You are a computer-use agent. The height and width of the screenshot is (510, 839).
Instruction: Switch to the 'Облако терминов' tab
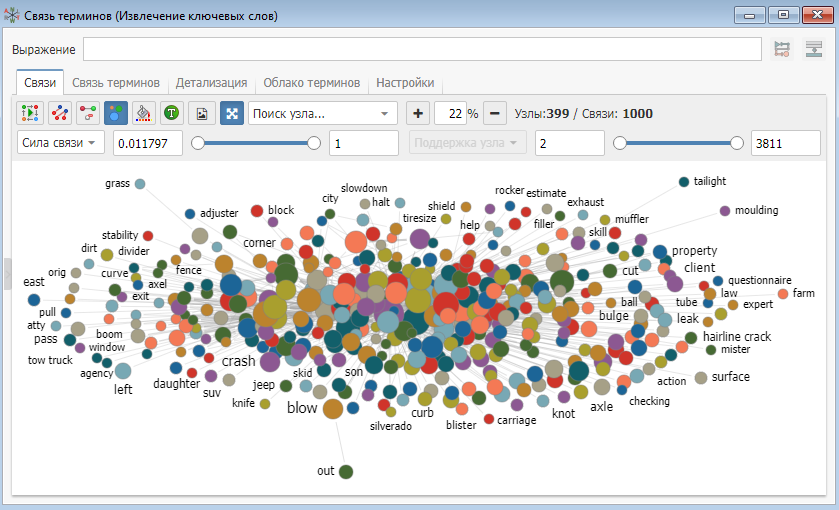pyautogui.click(x=310, y=83)
